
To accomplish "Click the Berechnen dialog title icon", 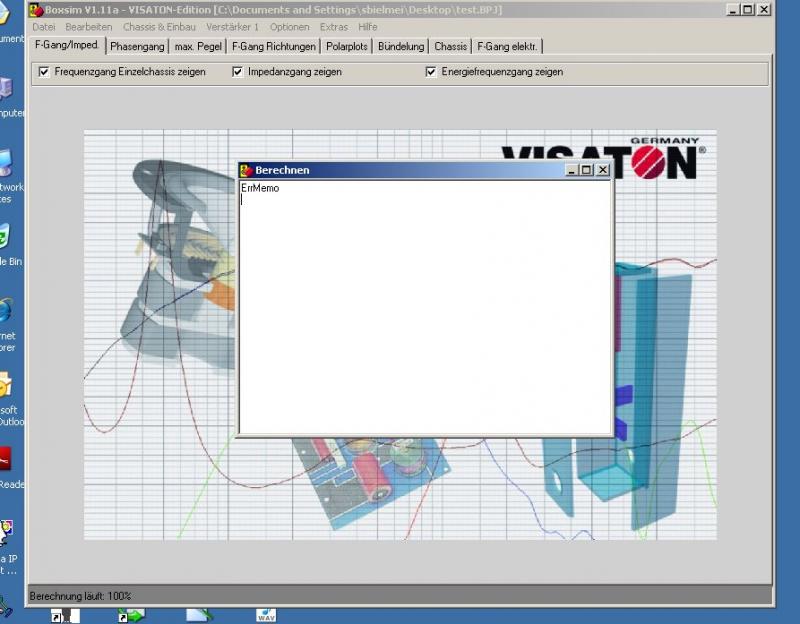I will click(x=246, y=170).
